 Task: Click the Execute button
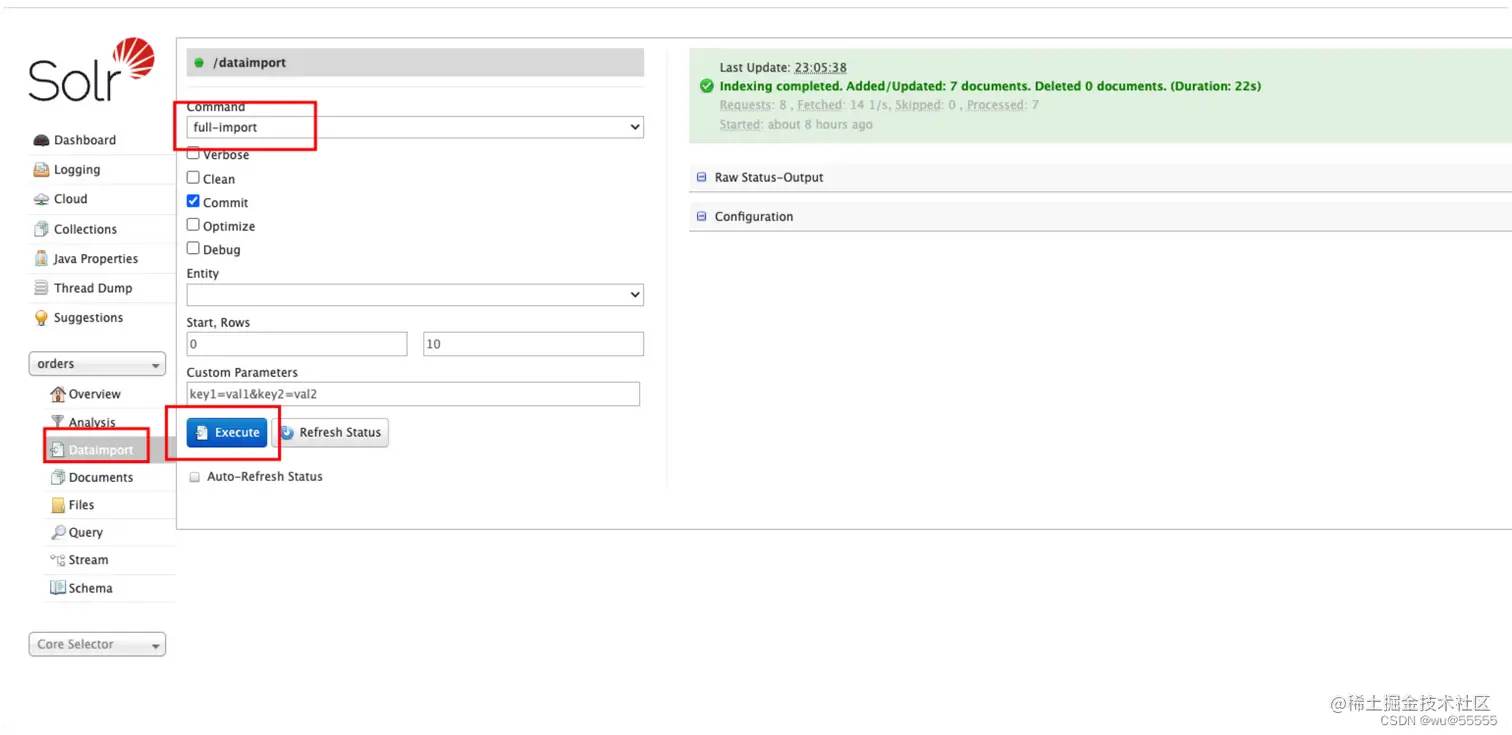(227, 432)
